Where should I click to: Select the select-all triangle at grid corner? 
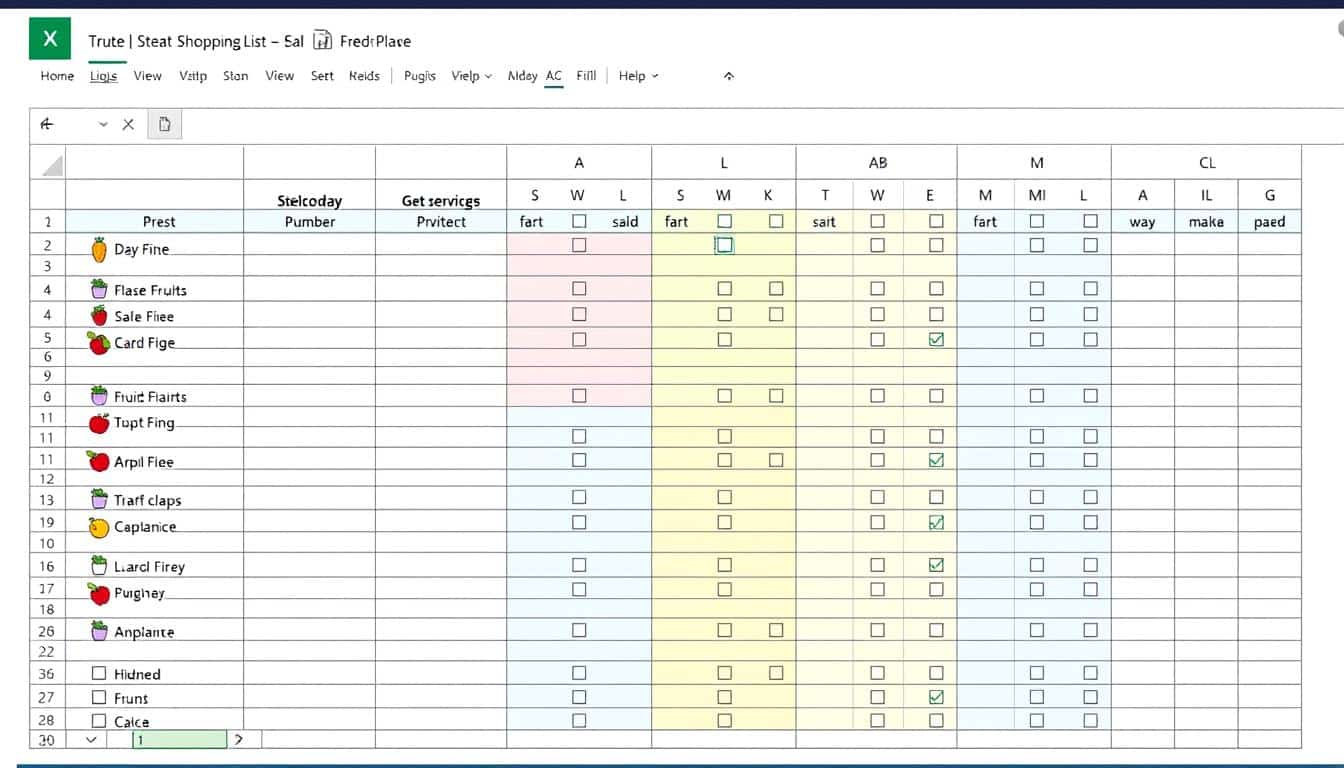click(x=50, y=165)
